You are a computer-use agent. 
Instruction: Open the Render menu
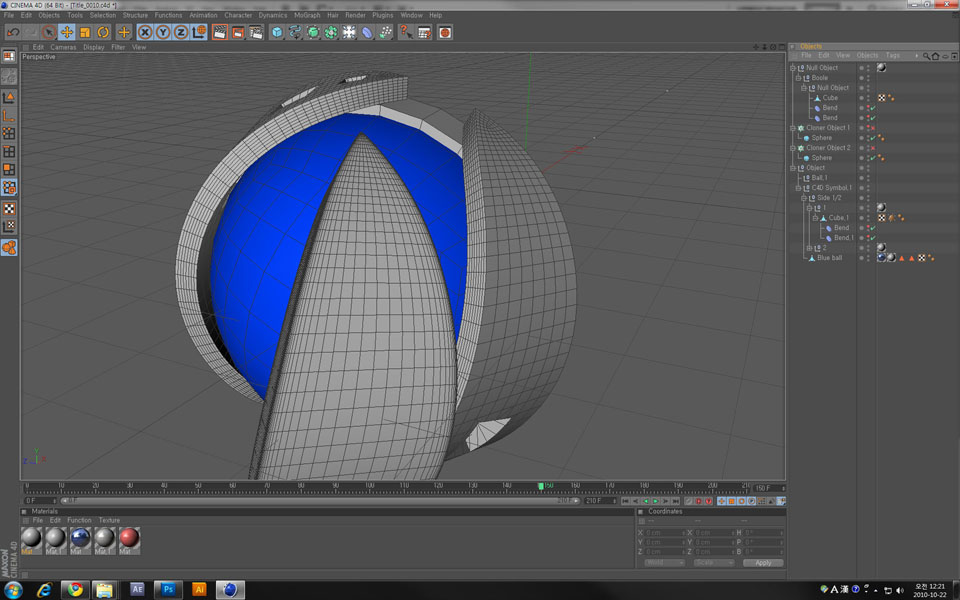(x=355, y=15)
